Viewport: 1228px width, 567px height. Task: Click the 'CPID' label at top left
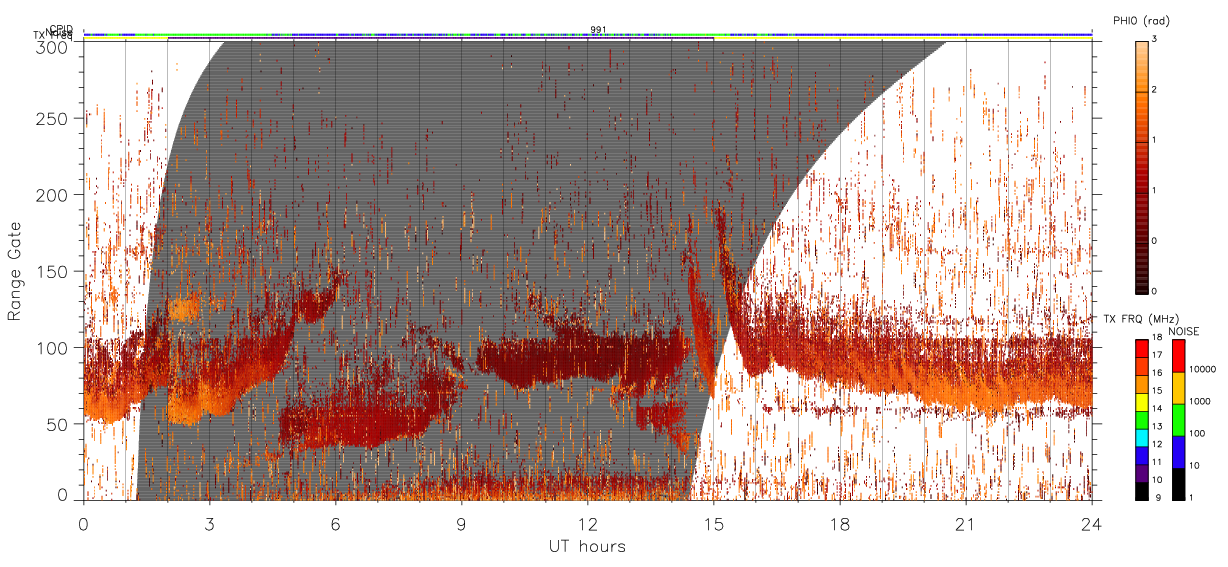(61, 29)
